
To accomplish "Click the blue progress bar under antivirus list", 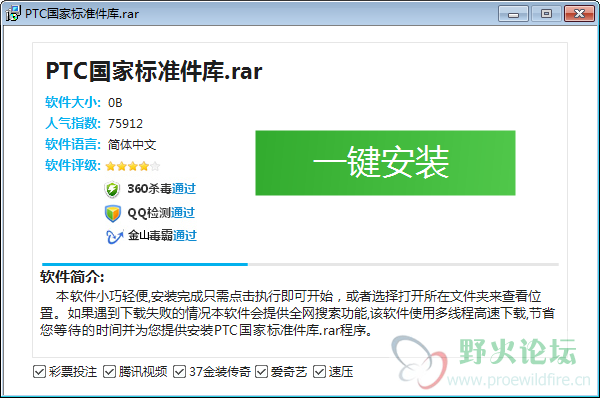I will 145,264.
